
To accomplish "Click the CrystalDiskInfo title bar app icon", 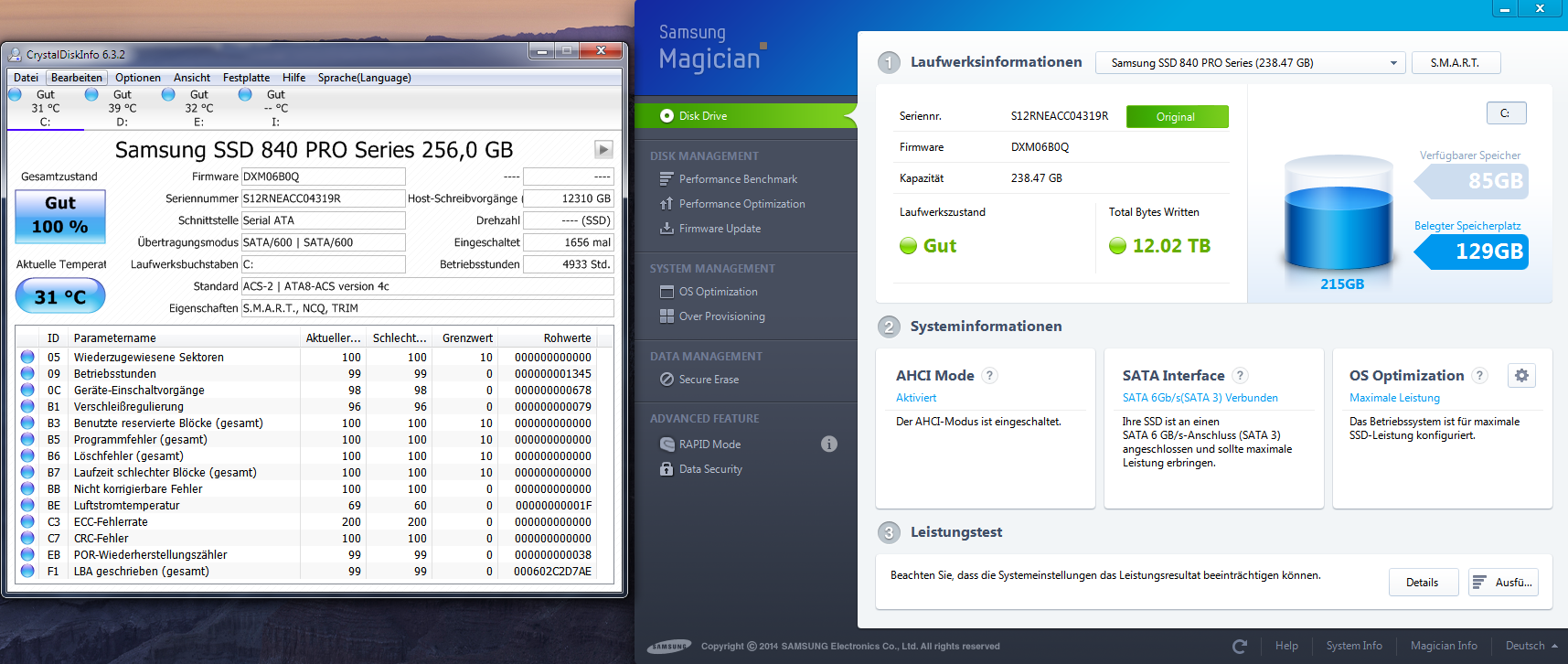I will [x=15, y=54].
